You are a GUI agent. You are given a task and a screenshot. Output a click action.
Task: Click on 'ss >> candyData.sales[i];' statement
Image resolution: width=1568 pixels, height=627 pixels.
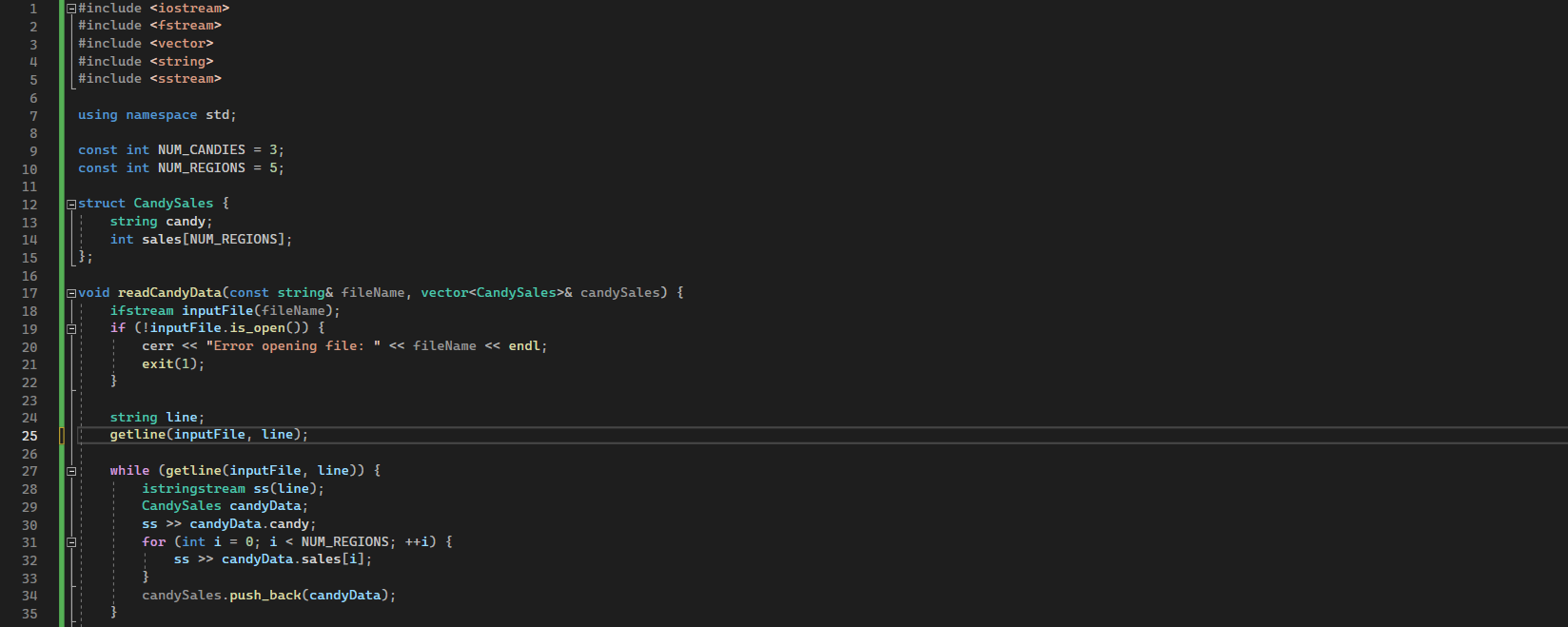tap(273, 559)
